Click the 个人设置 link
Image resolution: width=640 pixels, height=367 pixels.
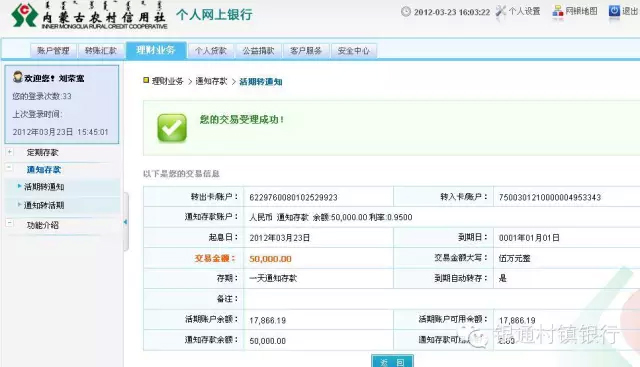tap(524, 11)
